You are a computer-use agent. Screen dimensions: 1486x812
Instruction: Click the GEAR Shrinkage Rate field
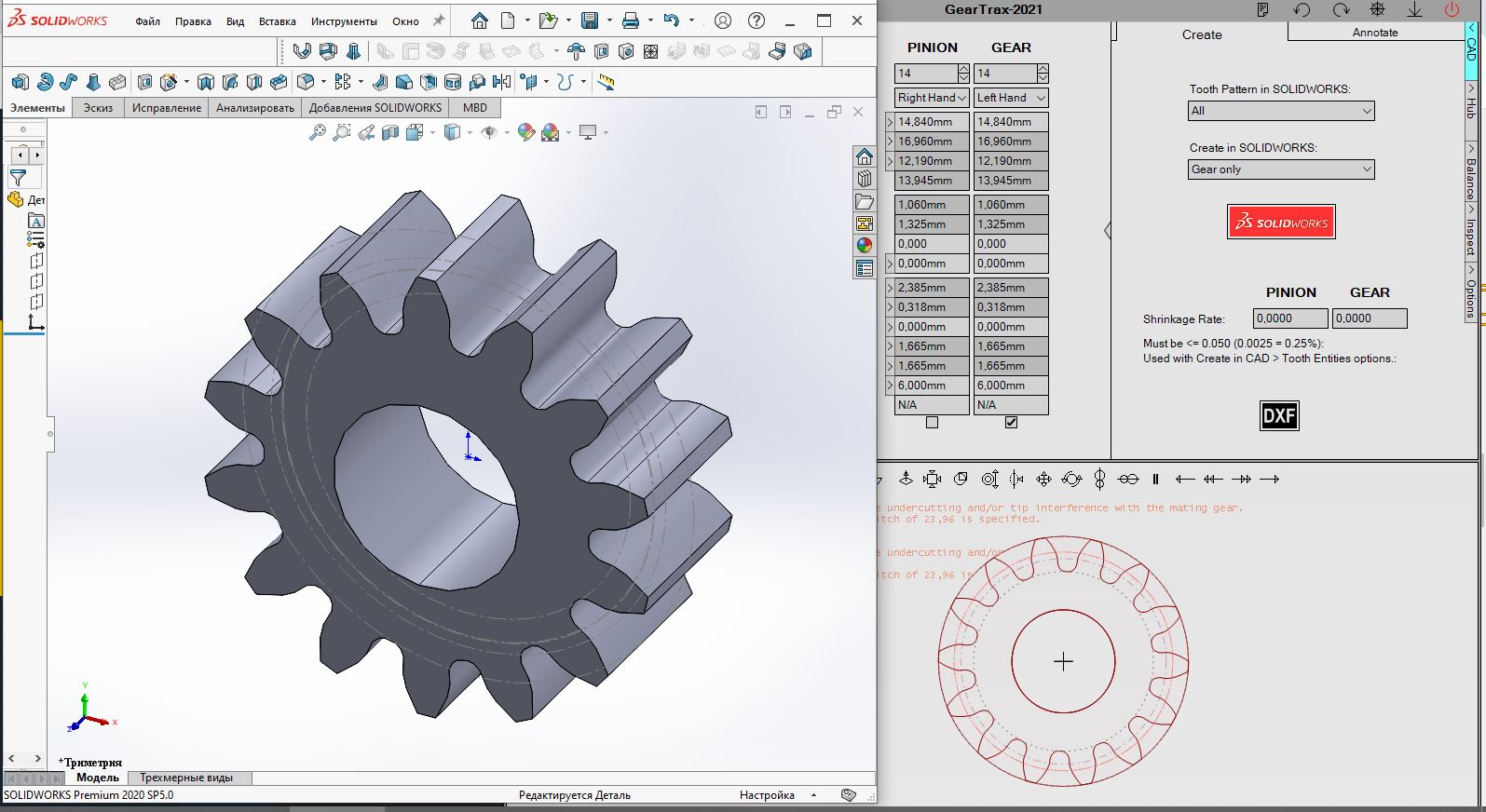pyautogui.click(x=1370, y=318)
